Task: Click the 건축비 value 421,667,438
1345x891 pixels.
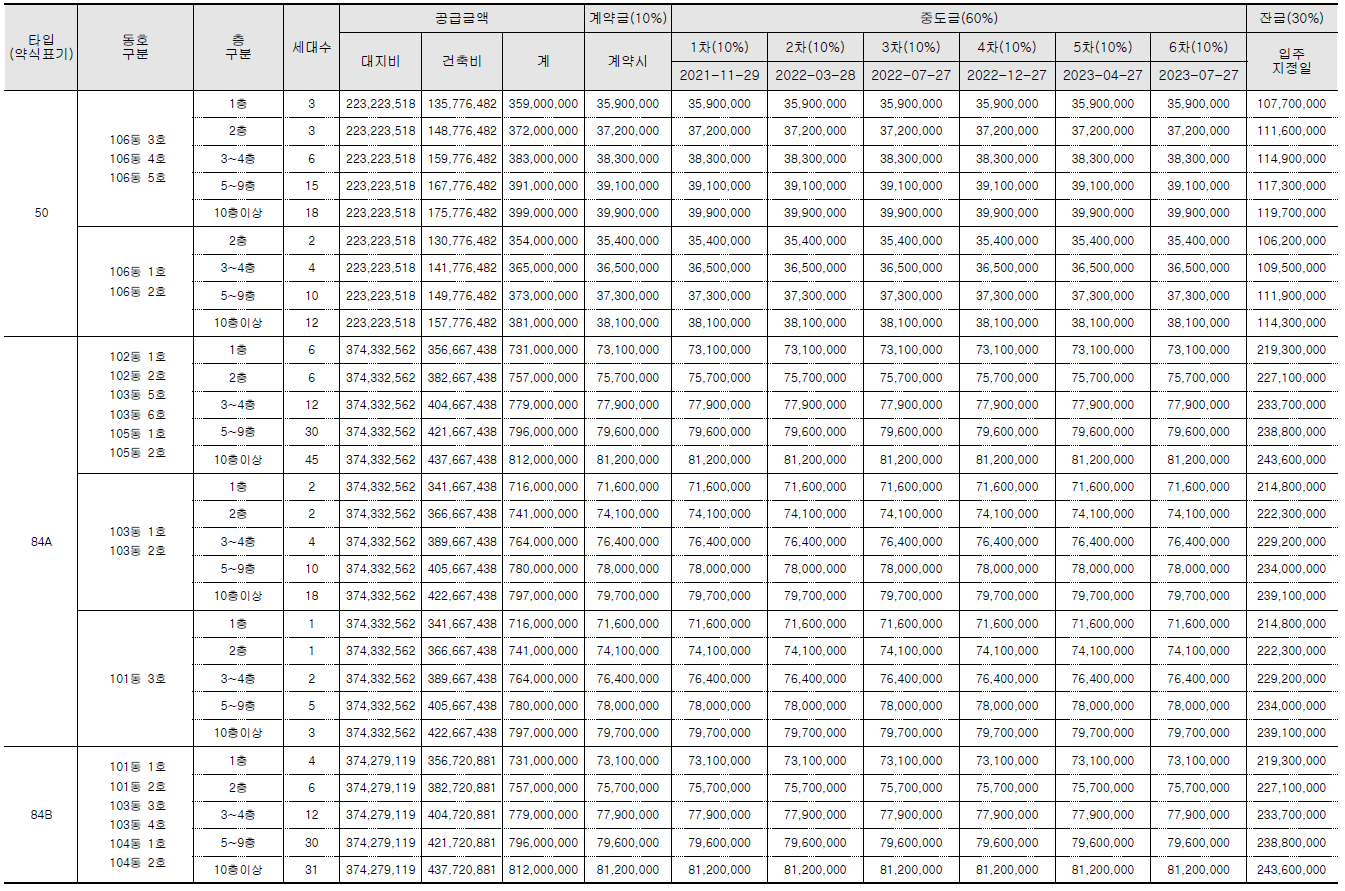Action: click(x=462, y=432)
